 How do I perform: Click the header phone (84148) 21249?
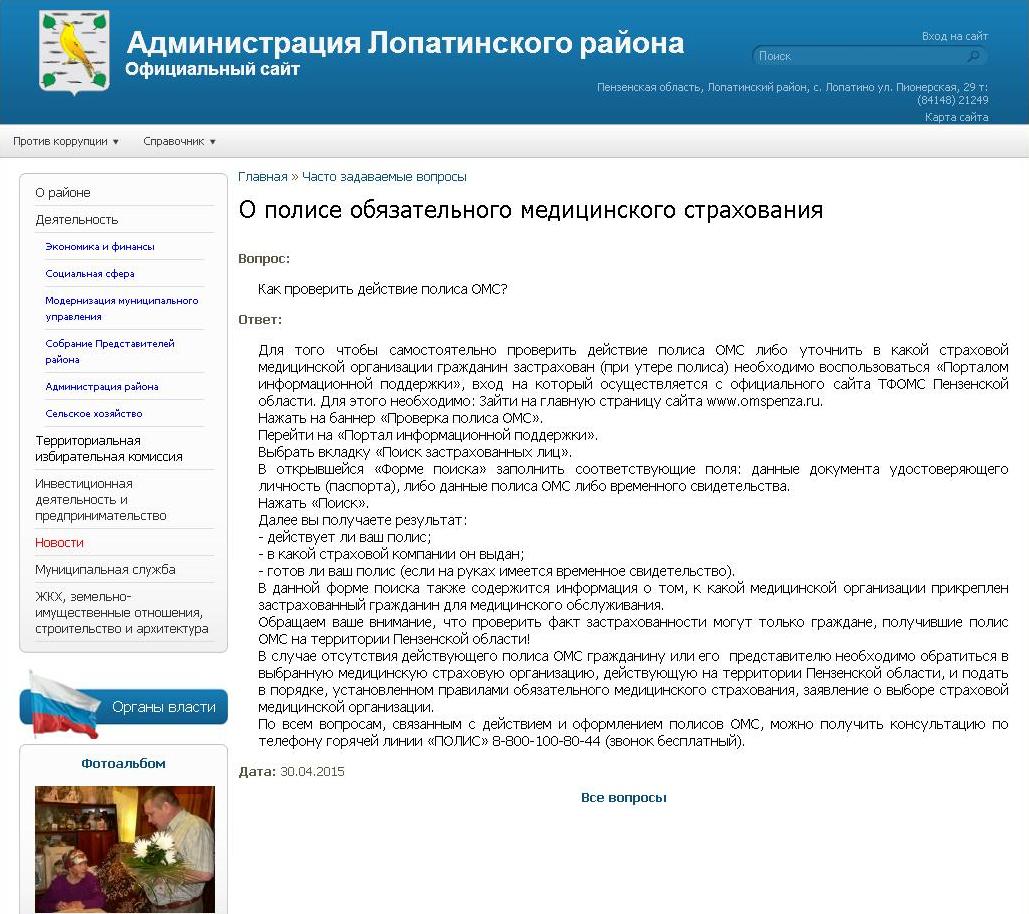(952, 100)
